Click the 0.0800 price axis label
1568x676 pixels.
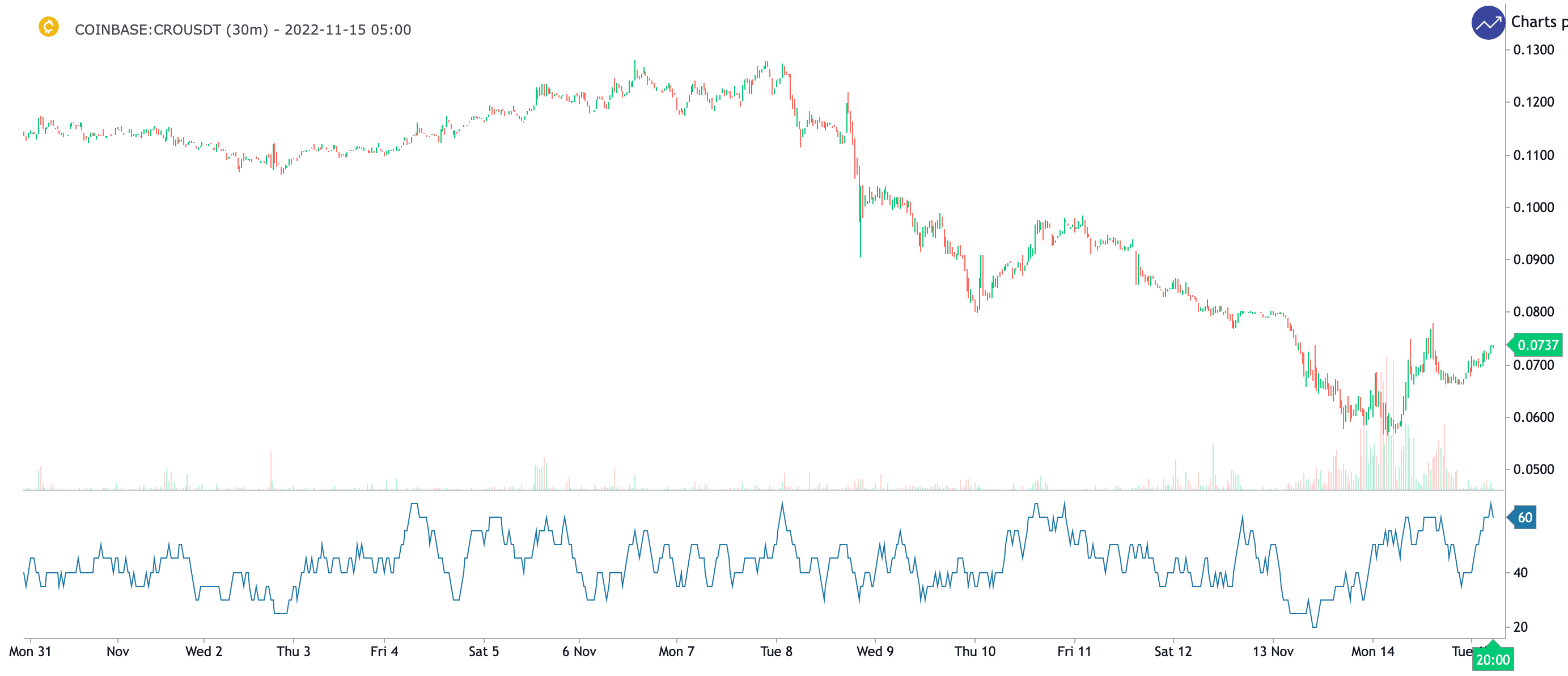click(x=1533, y=312)
